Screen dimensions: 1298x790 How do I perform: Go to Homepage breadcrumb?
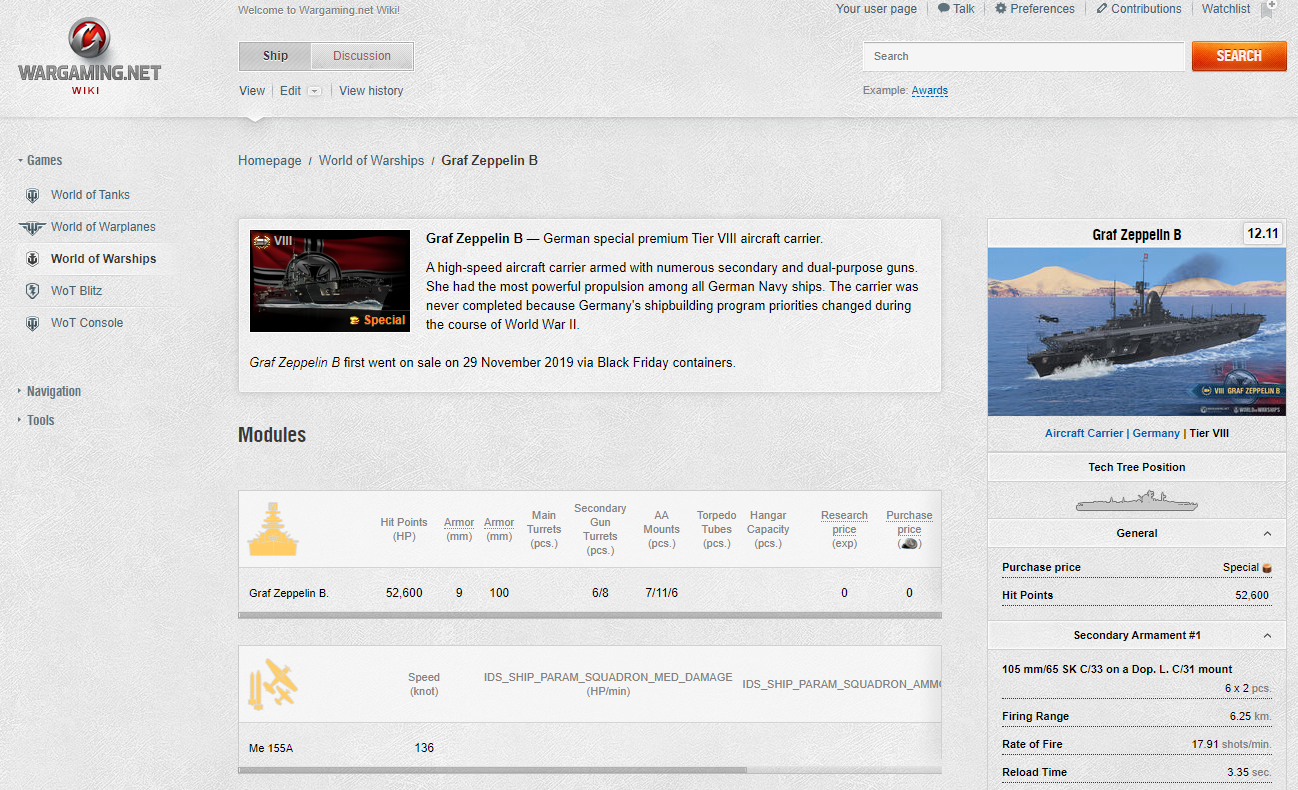269,161
